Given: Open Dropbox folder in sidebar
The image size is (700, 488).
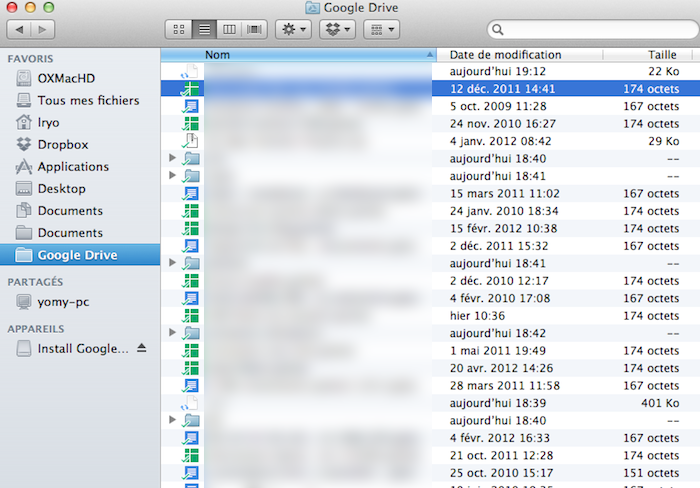Looking at the screenshot, I should (x=62, y=145).
